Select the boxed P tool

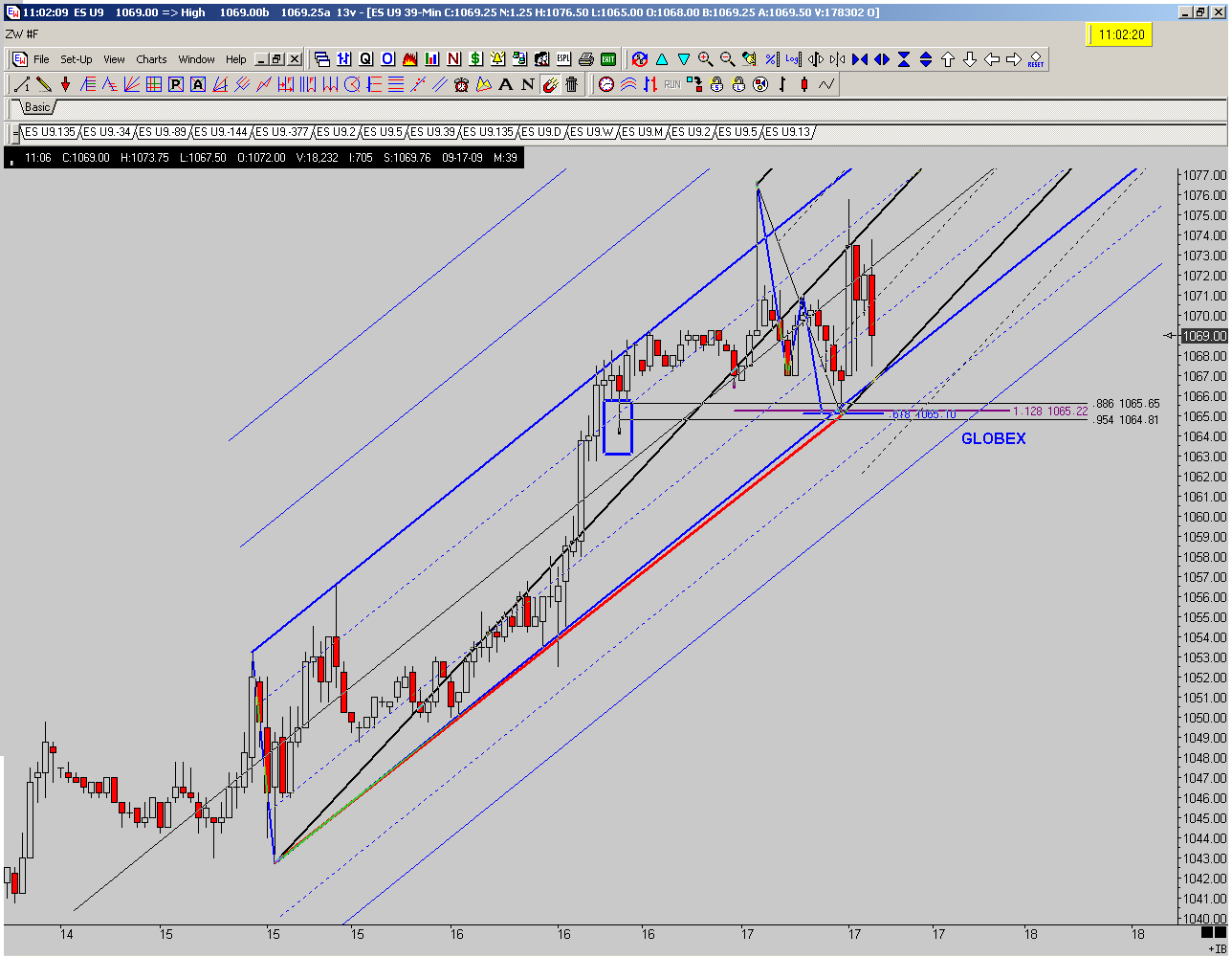[176, 84]
